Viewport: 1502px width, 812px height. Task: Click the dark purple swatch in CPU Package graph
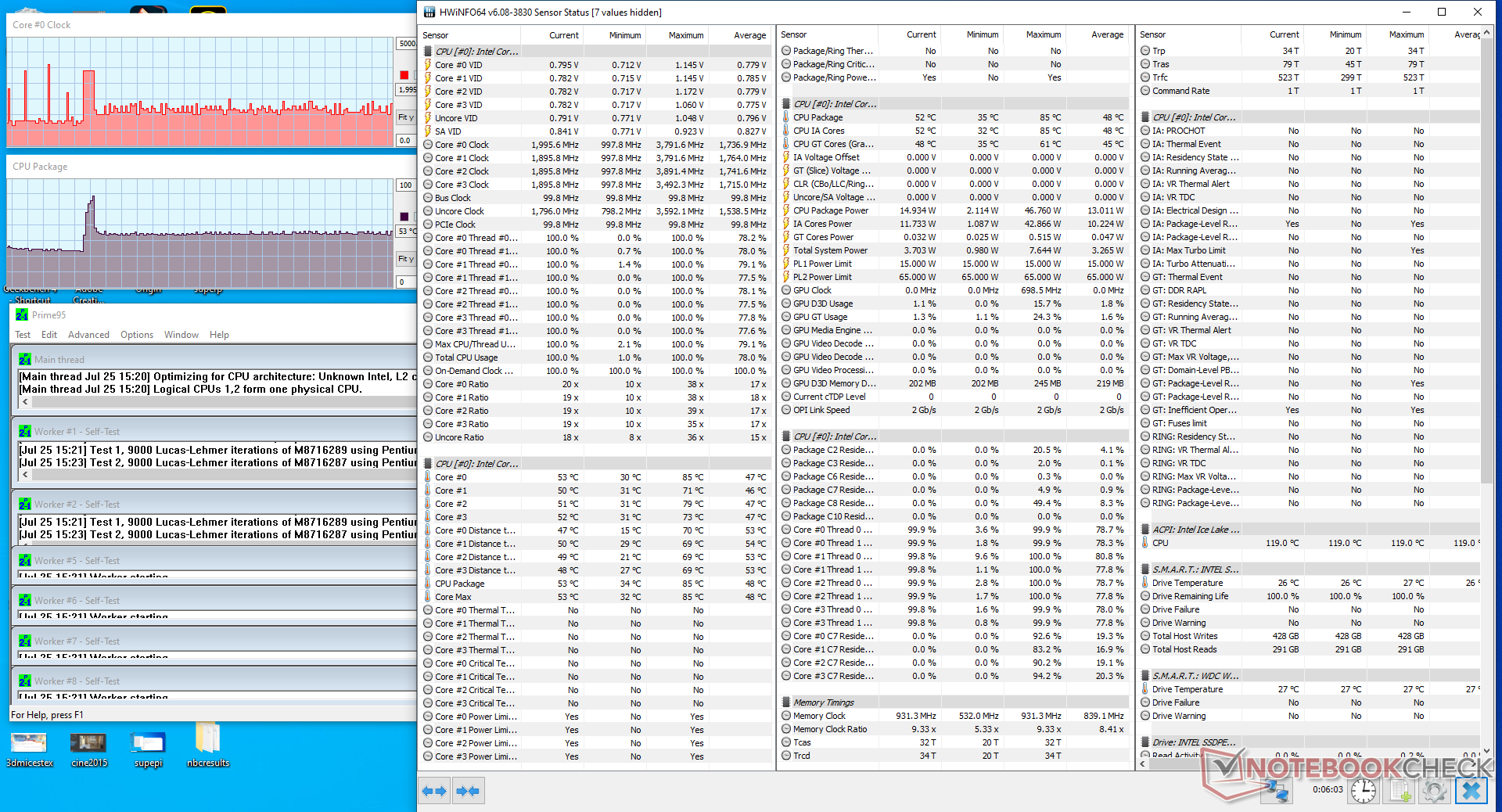point(404,217)
